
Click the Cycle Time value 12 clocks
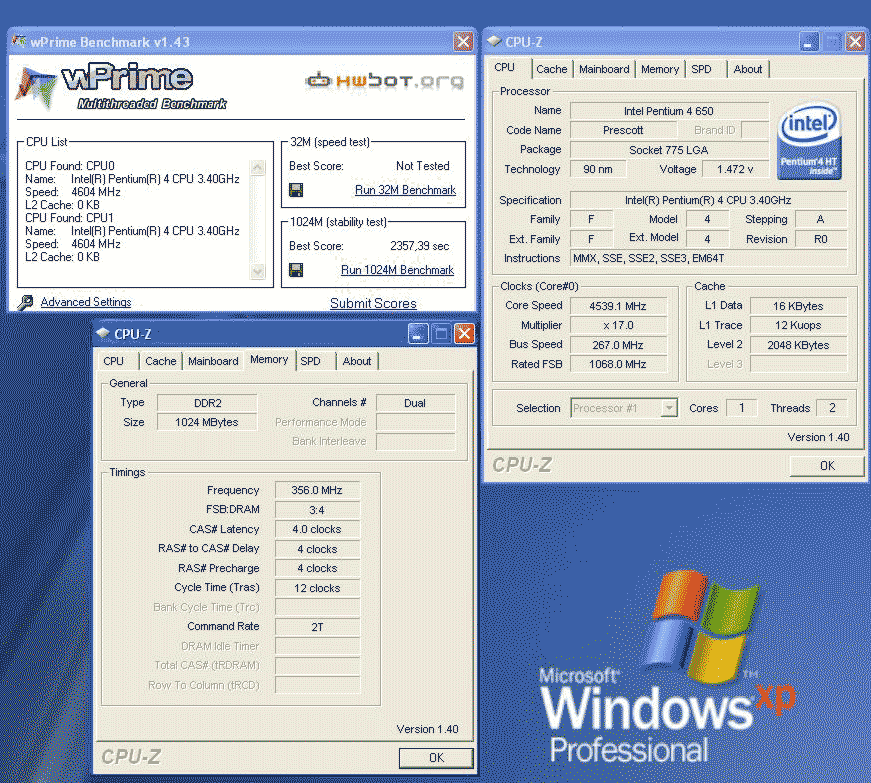(317, 588)
